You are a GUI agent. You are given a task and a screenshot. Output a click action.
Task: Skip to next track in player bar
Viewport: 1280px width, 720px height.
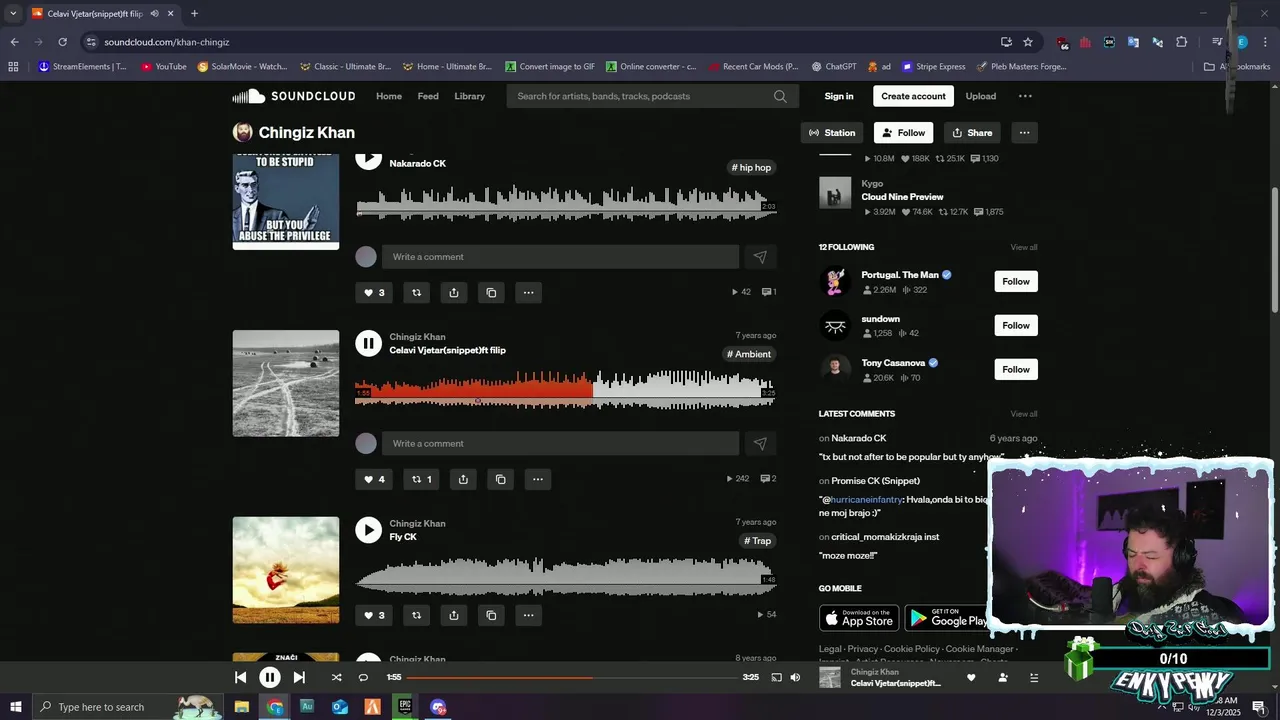tap(299, 677)
